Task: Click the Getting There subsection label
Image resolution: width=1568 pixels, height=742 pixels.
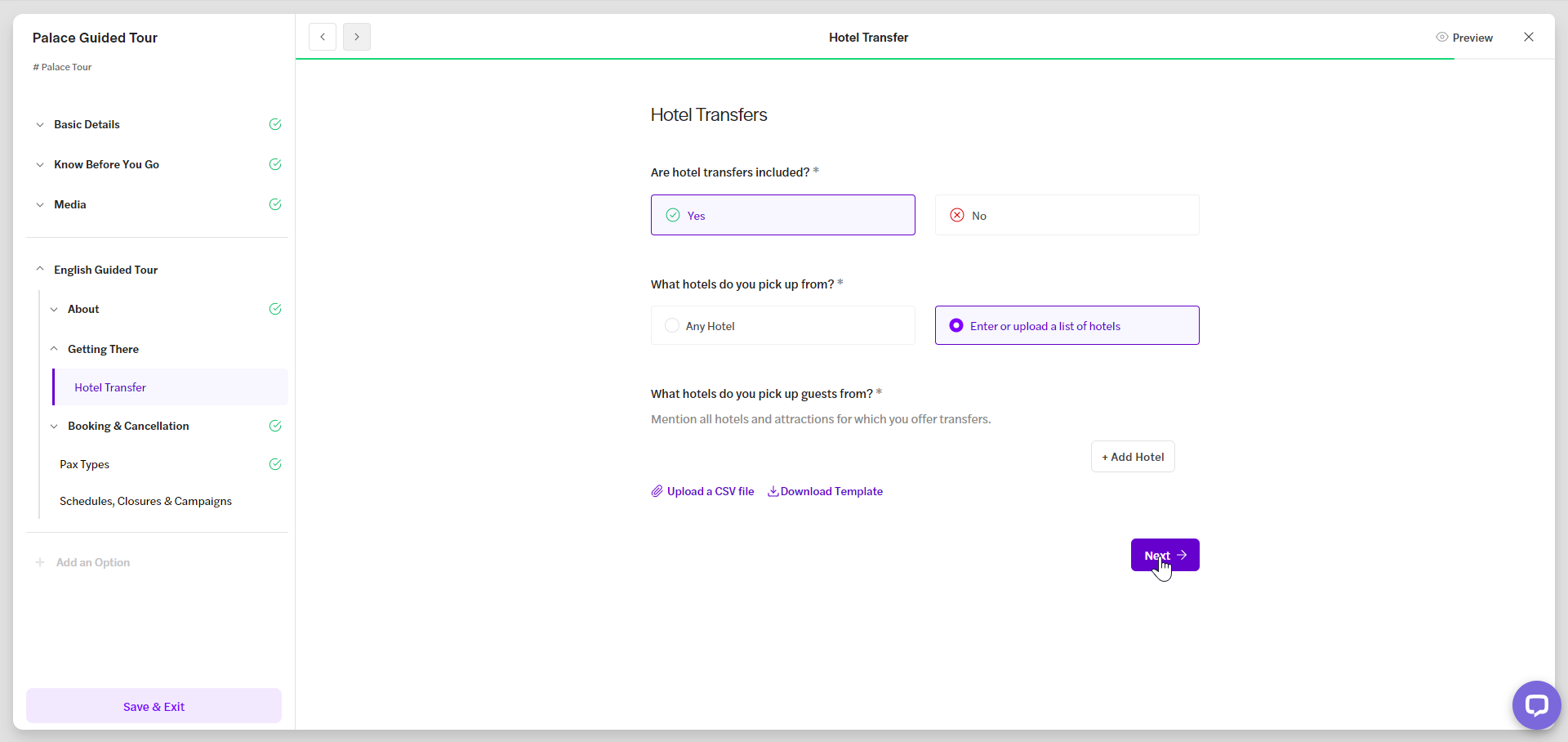Action: [103, 349]
